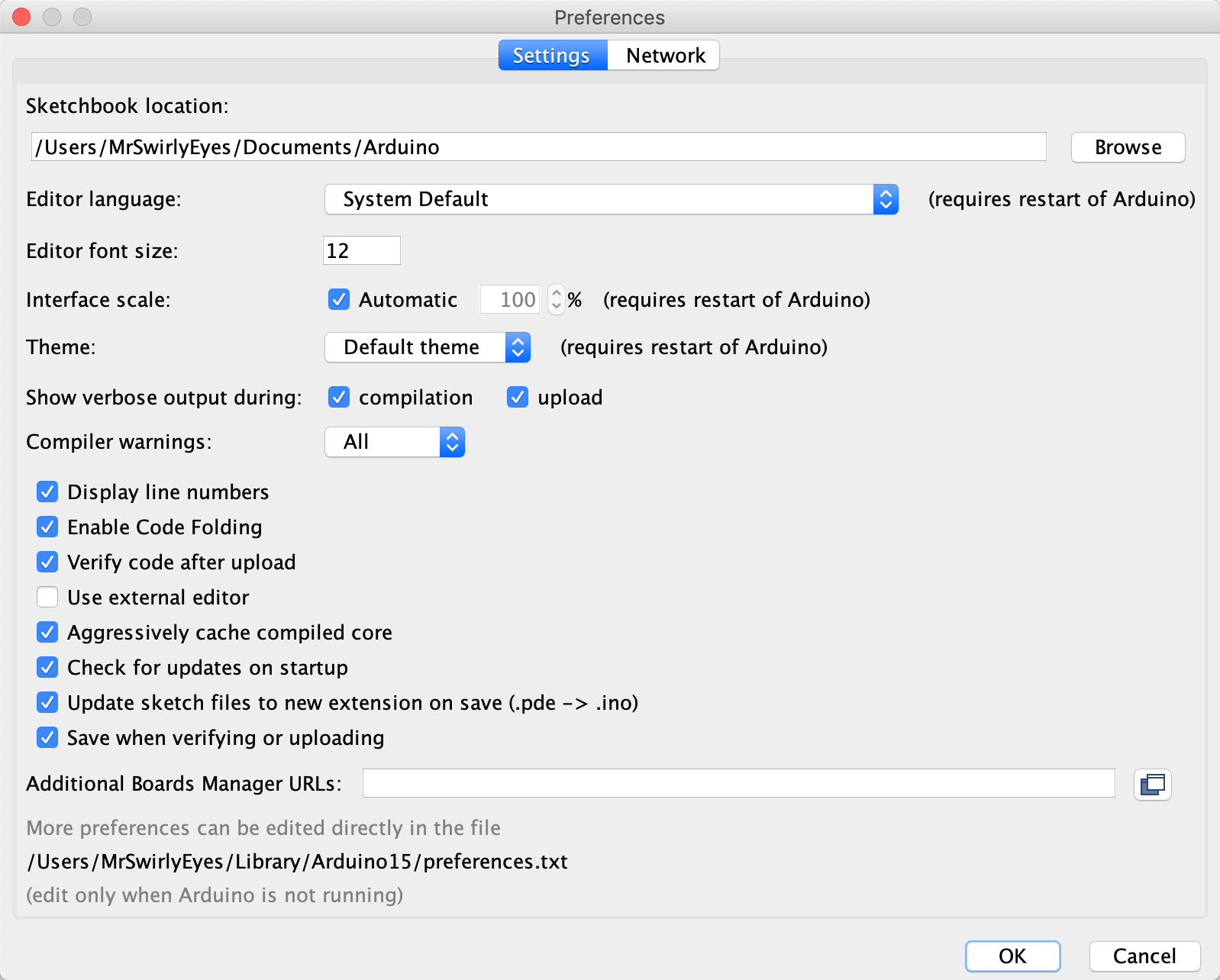Open the Editor language dropdown

(x=611, y=199)
